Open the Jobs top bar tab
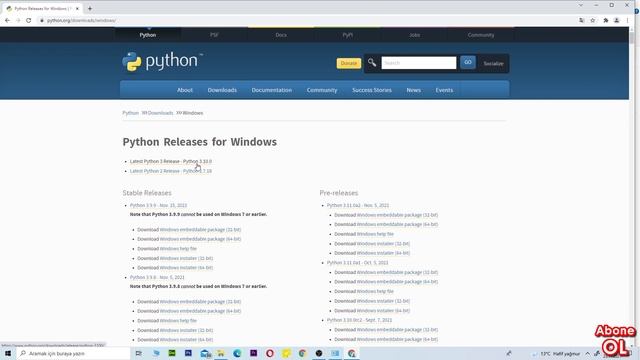Screen dimensions: 640x360 tap(414, 35)
